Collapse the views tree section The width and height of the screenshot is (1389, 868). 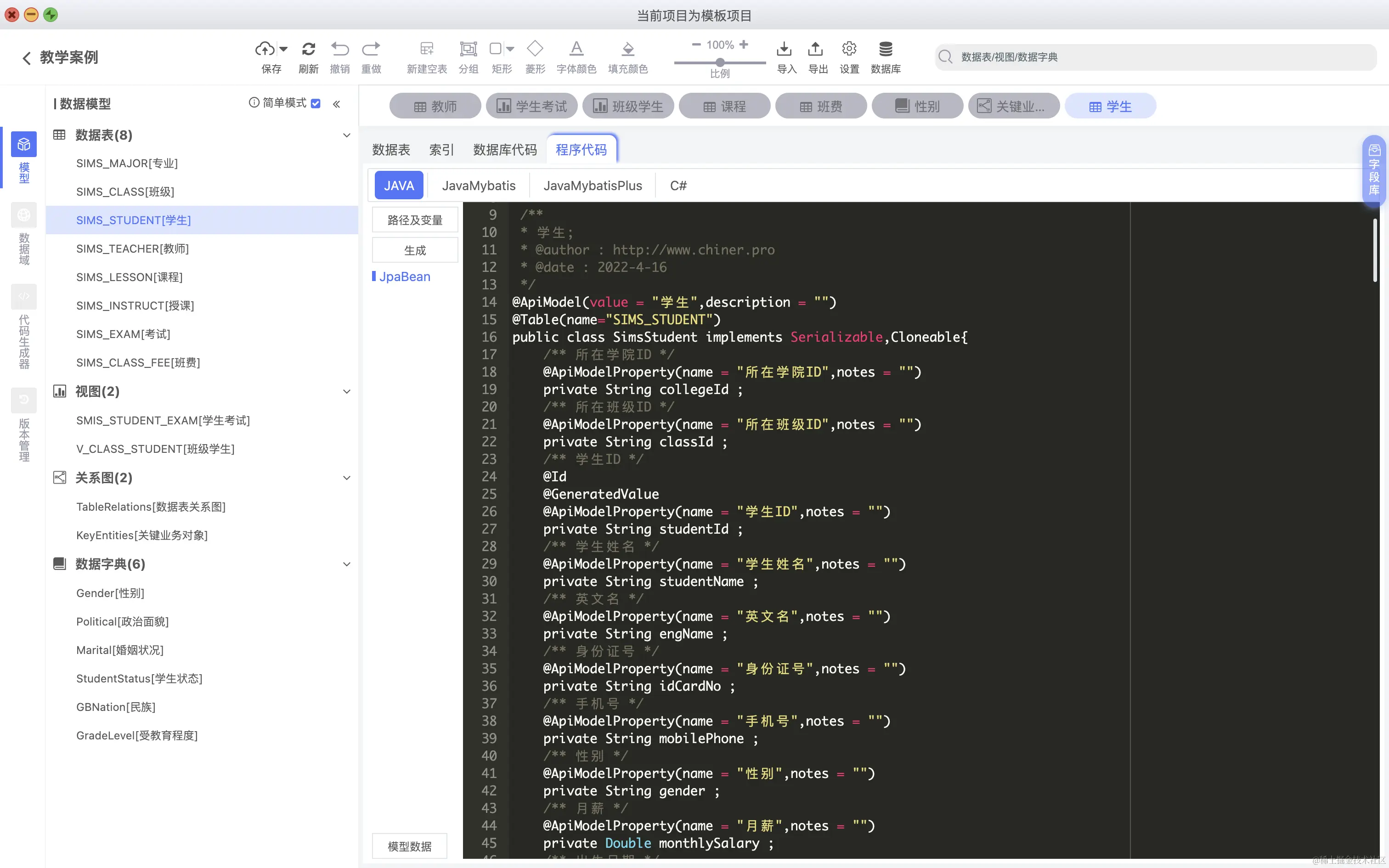coord(347,391)
